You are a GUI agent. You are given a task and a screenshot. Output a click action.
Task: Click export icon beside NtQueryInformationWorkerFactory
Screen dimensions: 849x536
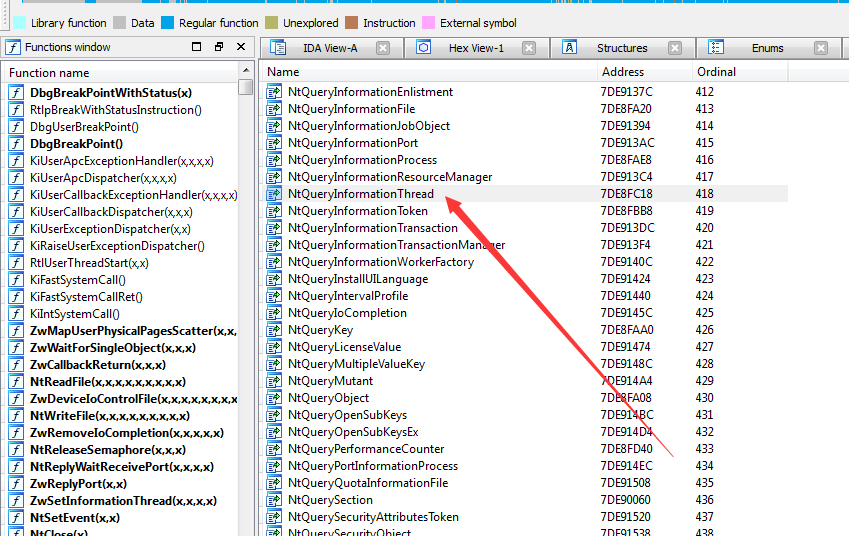274,262
